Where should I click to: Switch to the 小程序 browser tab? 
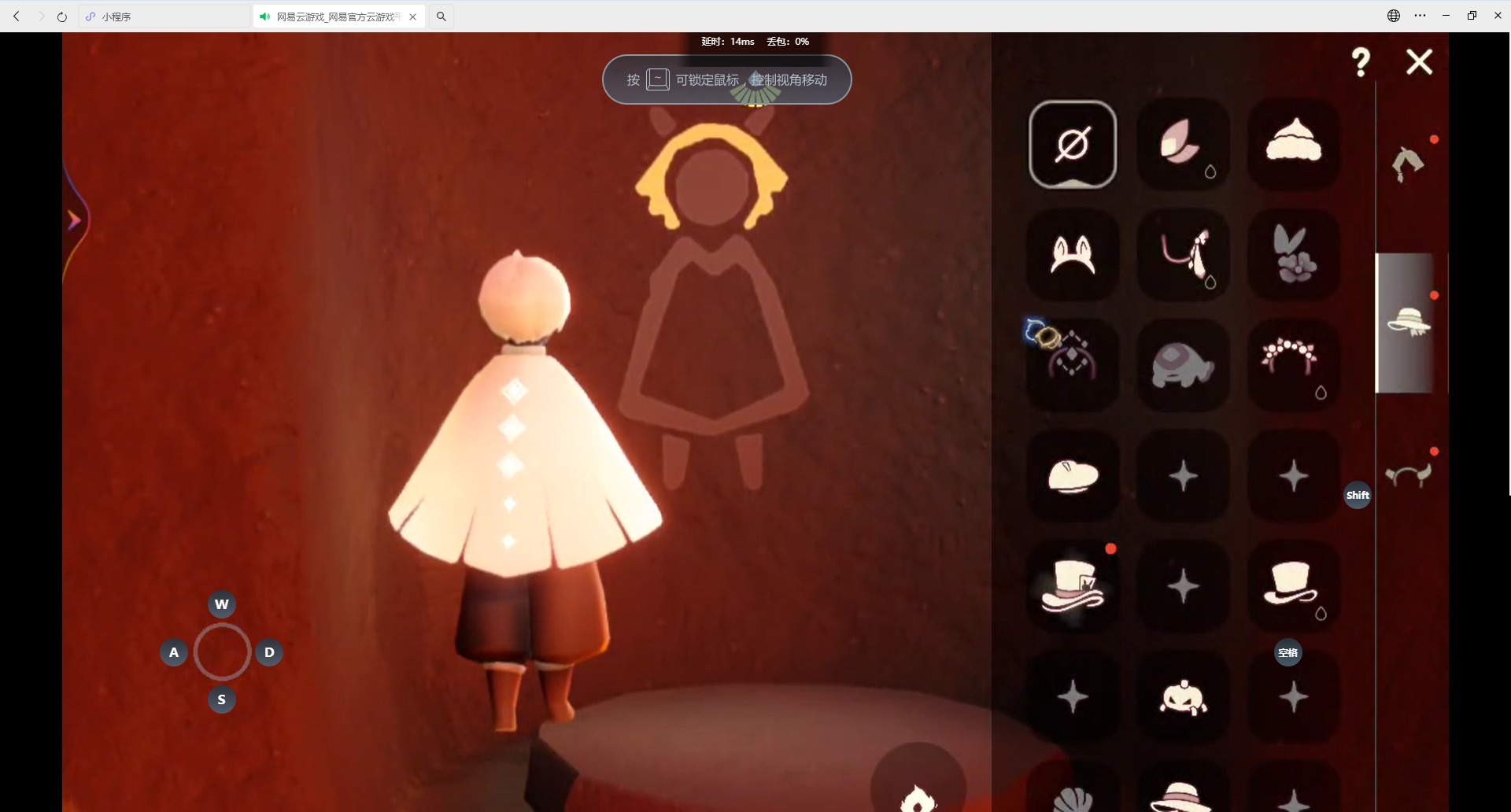pos(164,17)
